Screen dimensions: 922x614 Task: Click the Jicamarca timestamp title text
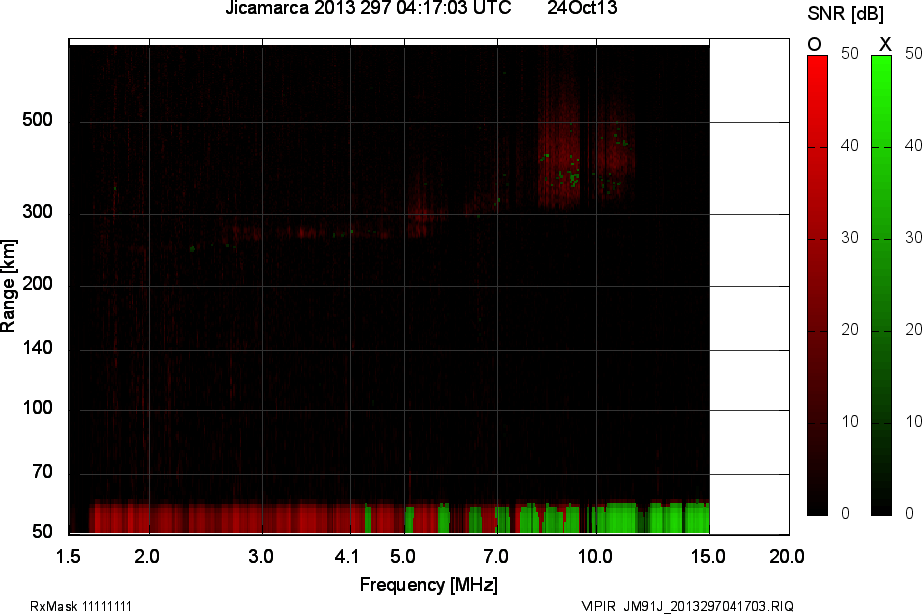pos(367,9)
